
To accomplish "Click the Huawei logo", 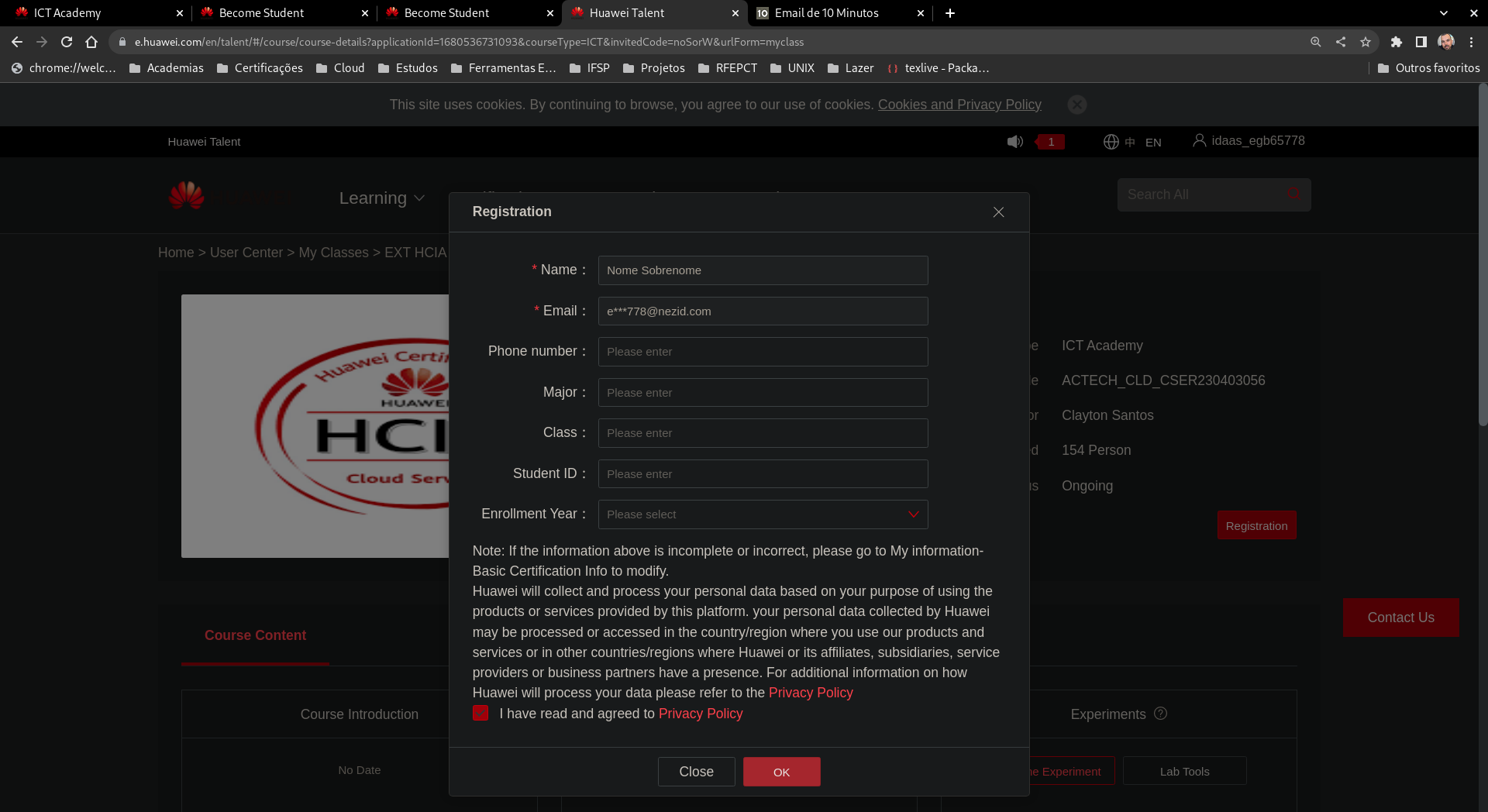I will [x=184, y=196].
